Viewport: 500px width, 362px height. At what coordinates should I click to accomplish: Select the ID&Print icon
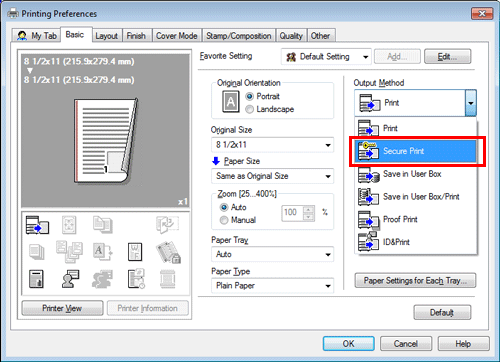tap(368, 242)
